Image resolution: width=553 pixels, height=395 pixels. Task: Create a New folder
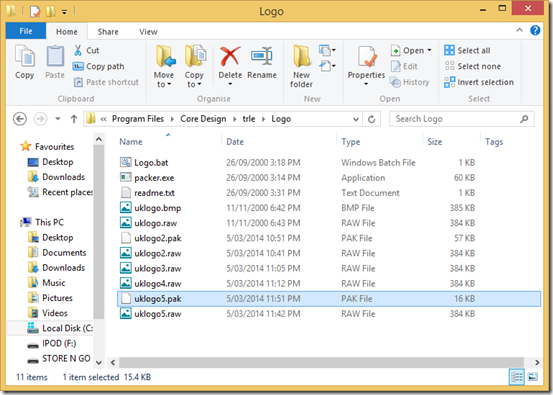pyautogui.click(x=302, y=66)
